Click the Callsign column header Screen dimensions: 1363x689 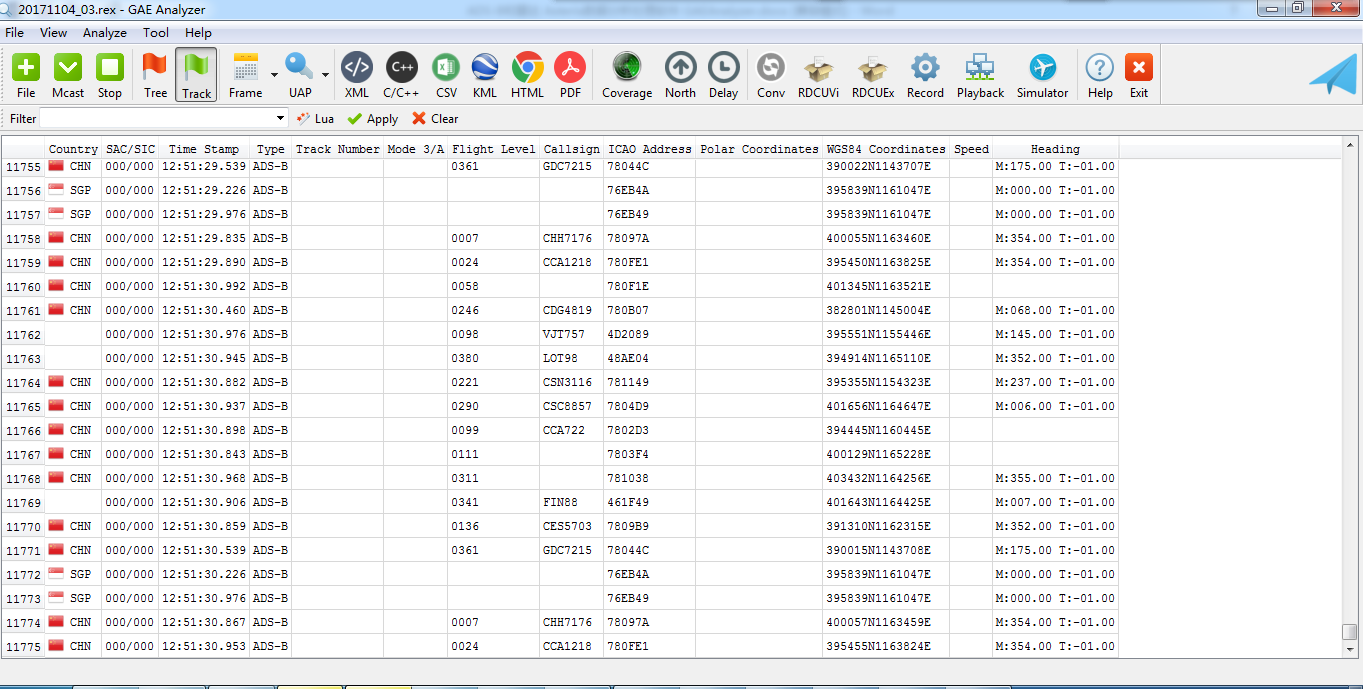[572, 149]
